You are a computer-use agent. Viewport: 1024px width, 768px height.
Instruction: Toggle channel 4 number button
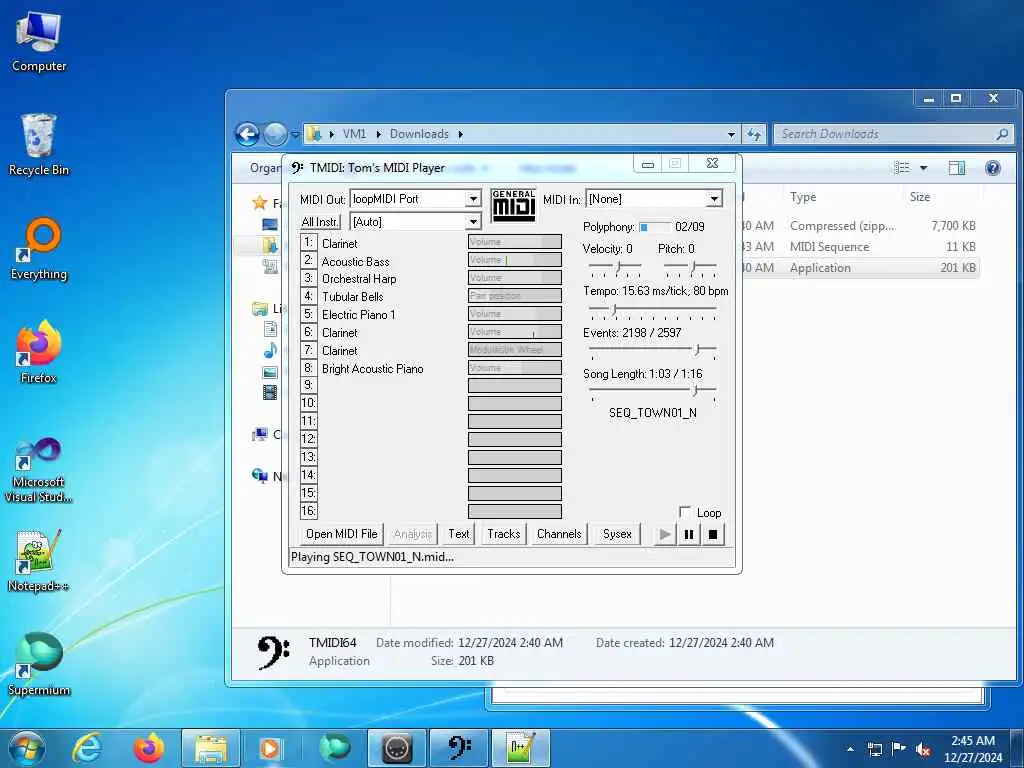pos(308,296)
